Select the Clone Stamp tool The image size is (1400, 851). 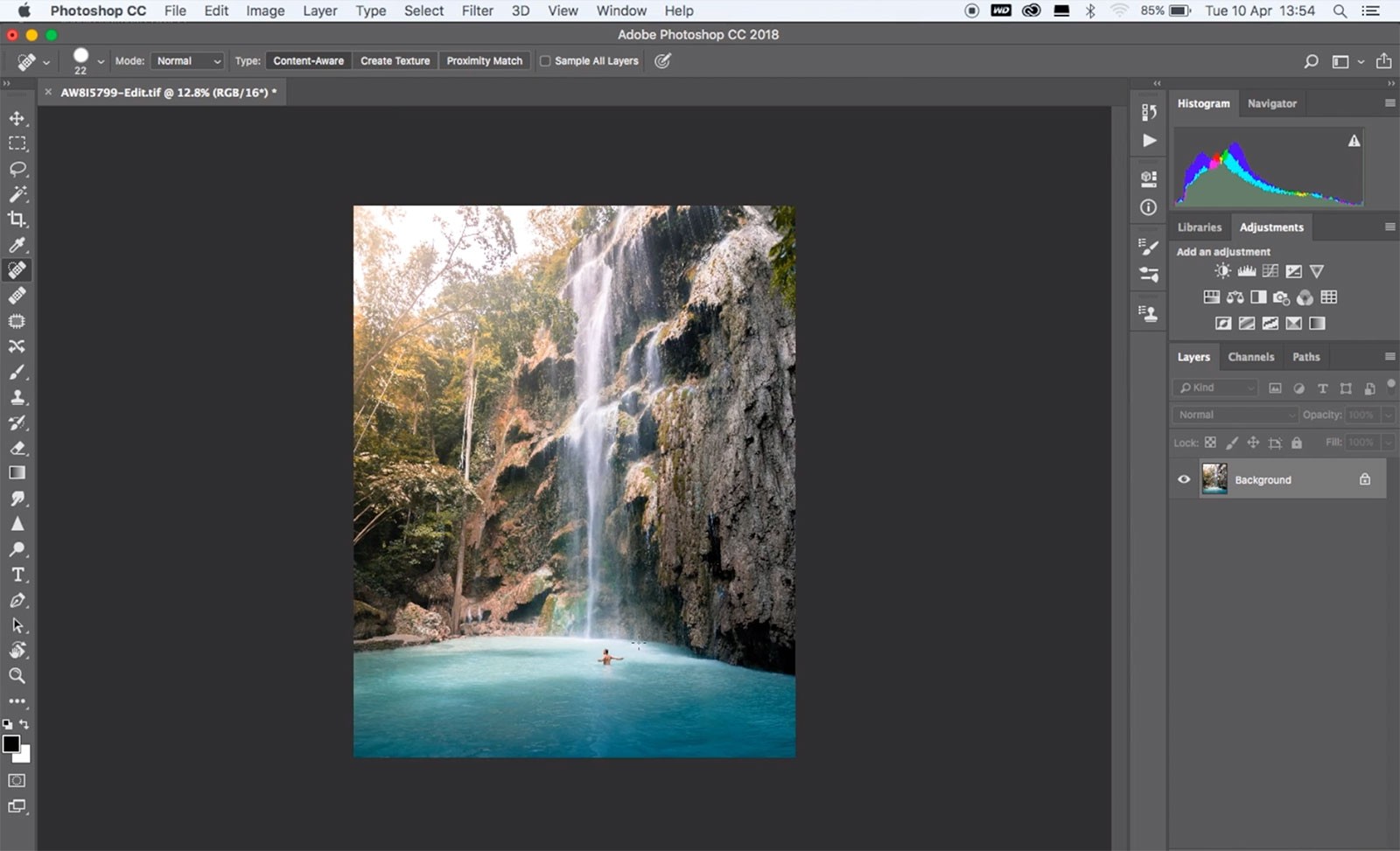tap(17, 397)
